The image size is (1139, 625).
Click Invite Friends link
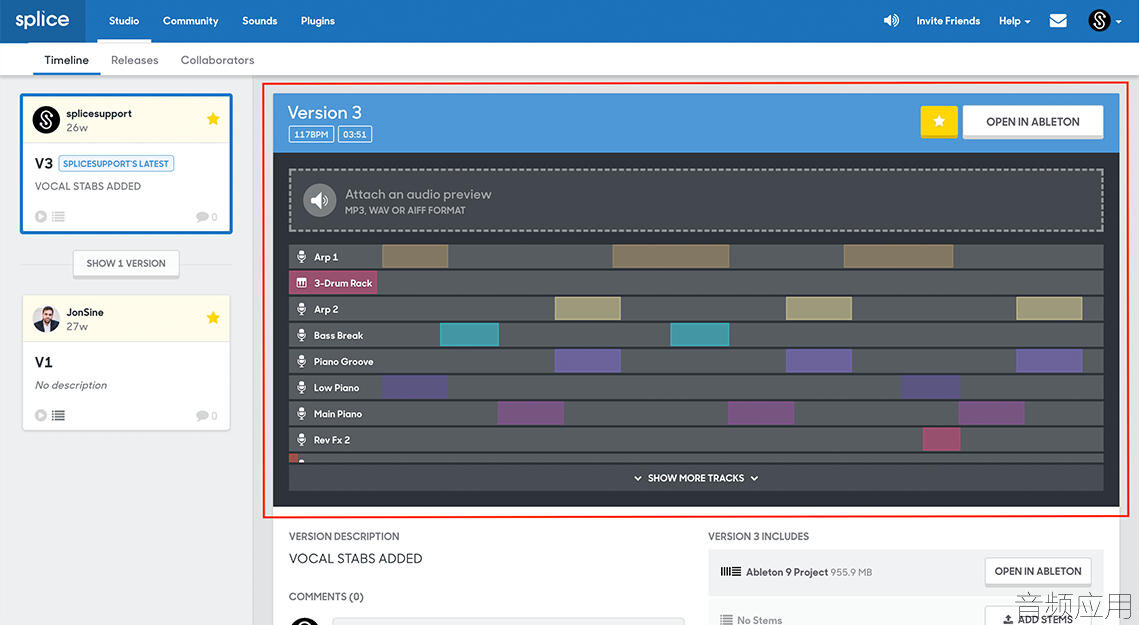coord(948,21)
